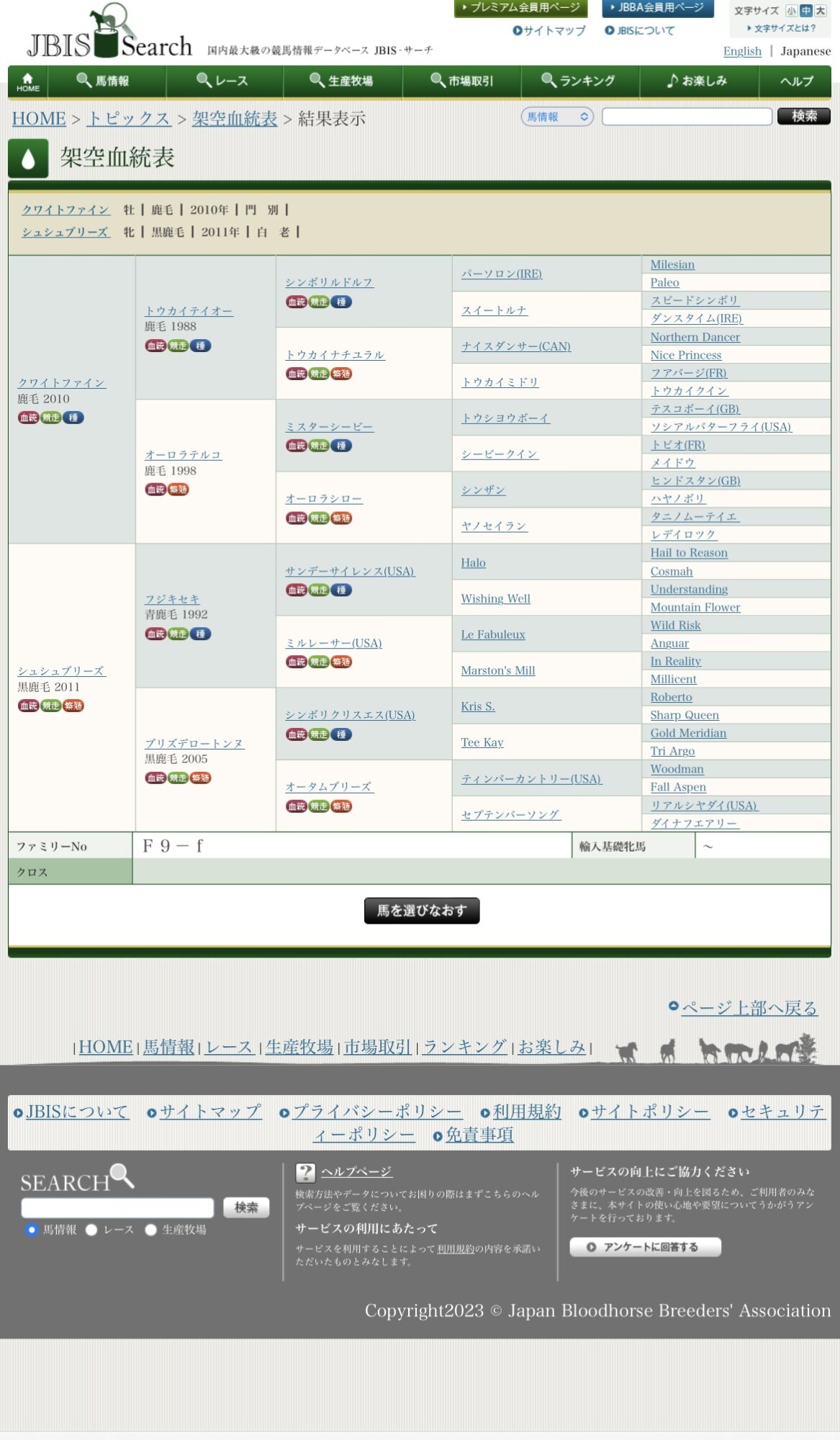Image resolution: width=840 pixels, height=1440 pixels.
Task: Open the 馬情報 search type dropdown
Action: [x=557, y=117]
